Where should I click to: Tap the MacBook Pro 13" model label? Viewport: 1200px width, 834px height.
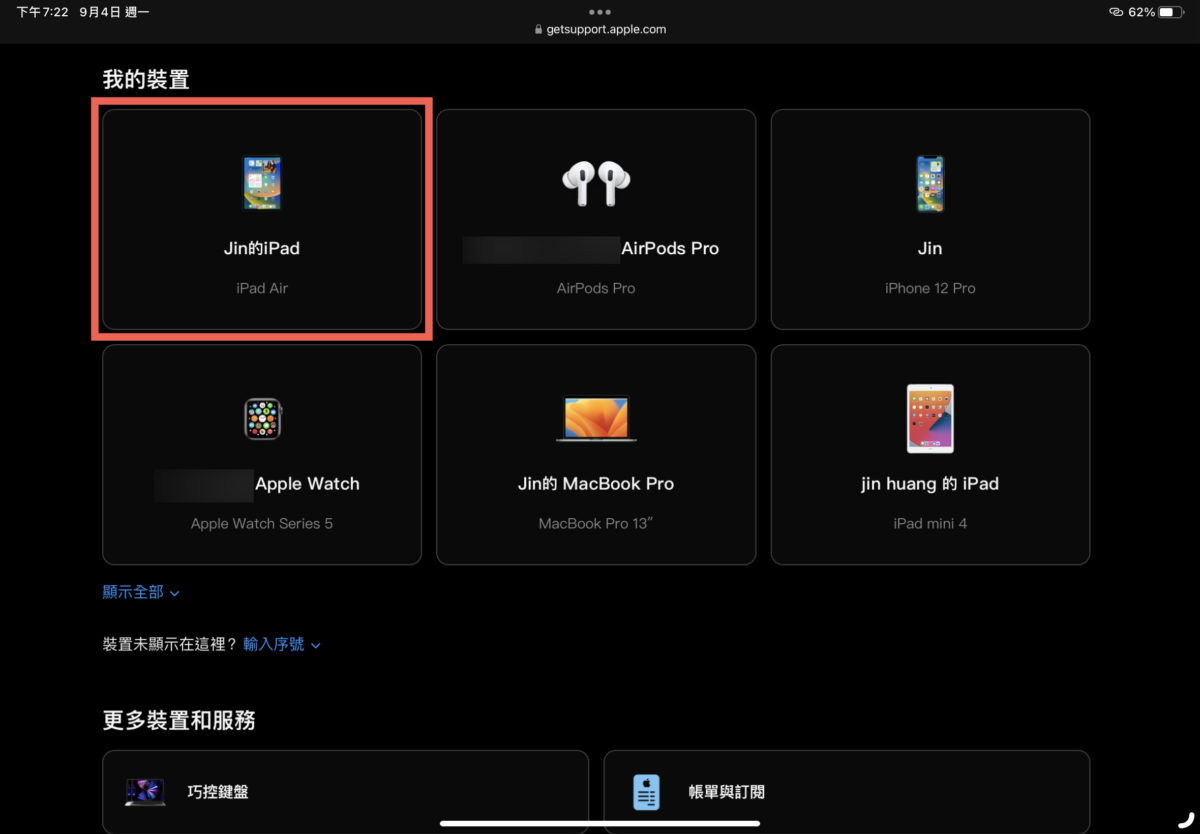(596, 523)
